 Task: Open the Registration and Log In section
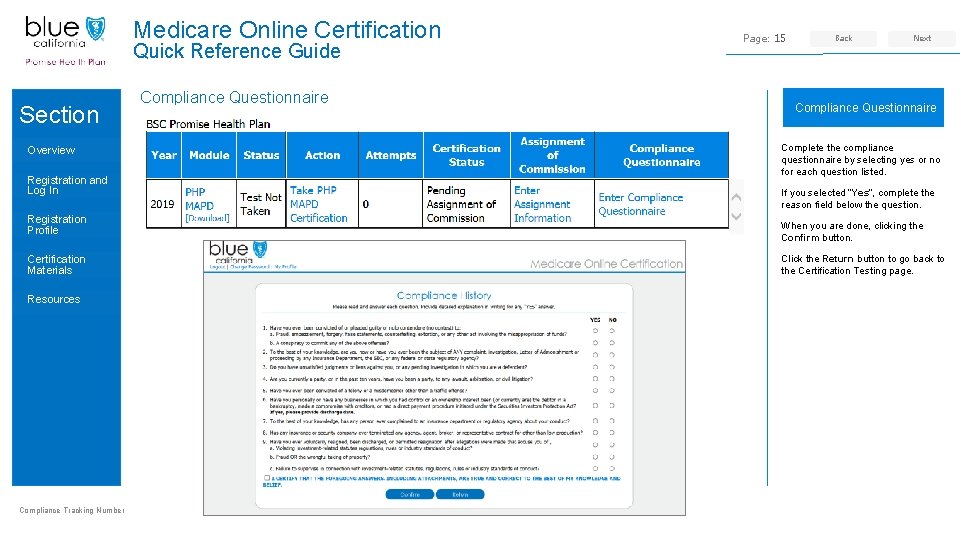pos(67,185)
